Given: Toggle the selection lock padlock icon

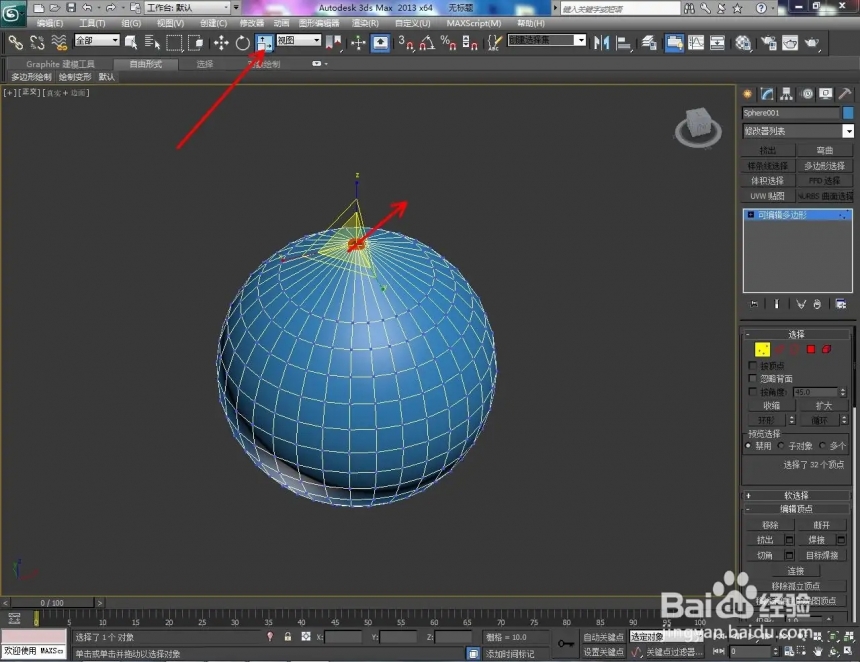Looking at the screenshot, I should [x=287, y=637].
